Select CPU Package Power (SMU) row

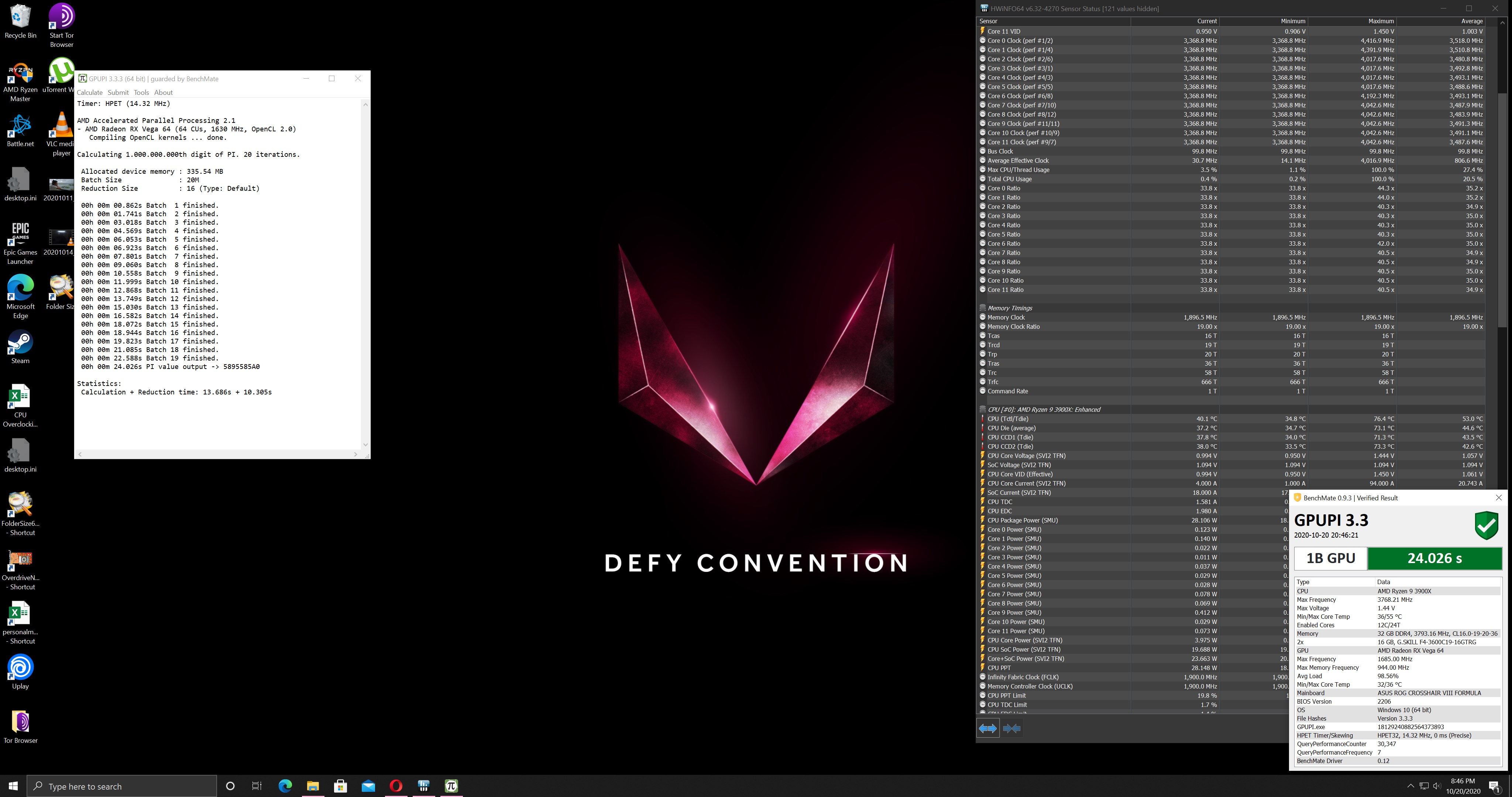pyautogui.click(x=1132, y=520)
